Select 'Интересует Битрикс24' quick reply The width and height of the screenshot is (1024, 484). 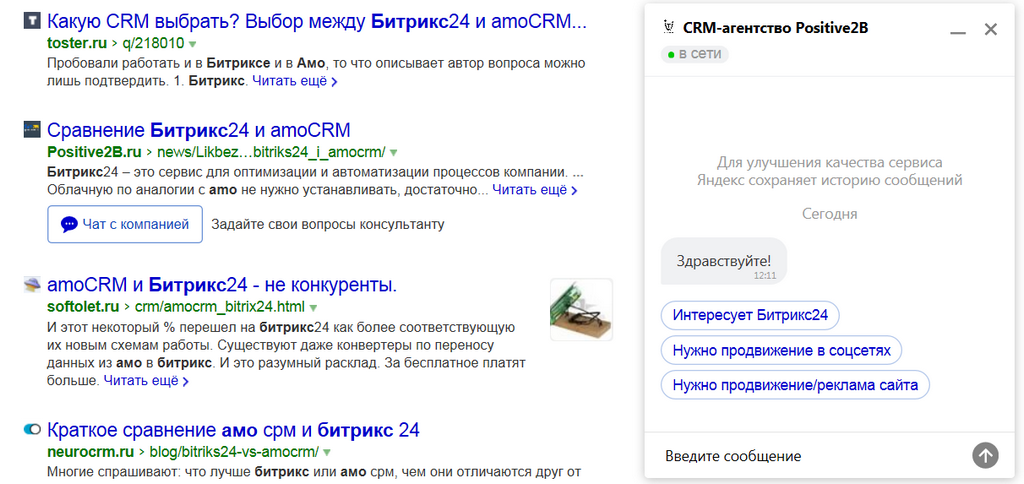[x=750, y=315]
